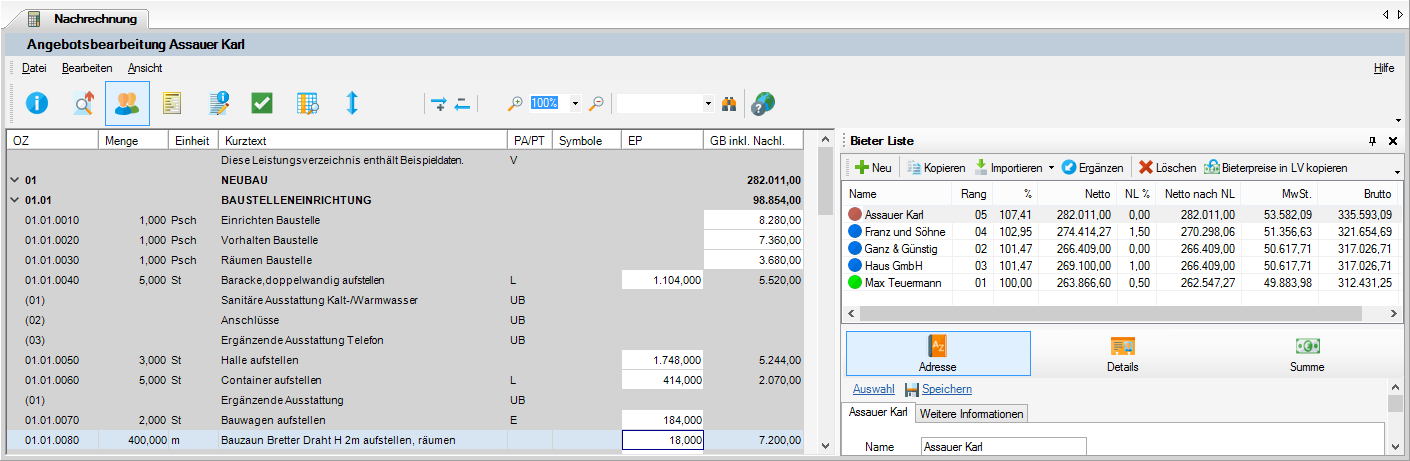Click the blue info icon in toolbar
The image size is (1410, 461).
pos(37,103)
